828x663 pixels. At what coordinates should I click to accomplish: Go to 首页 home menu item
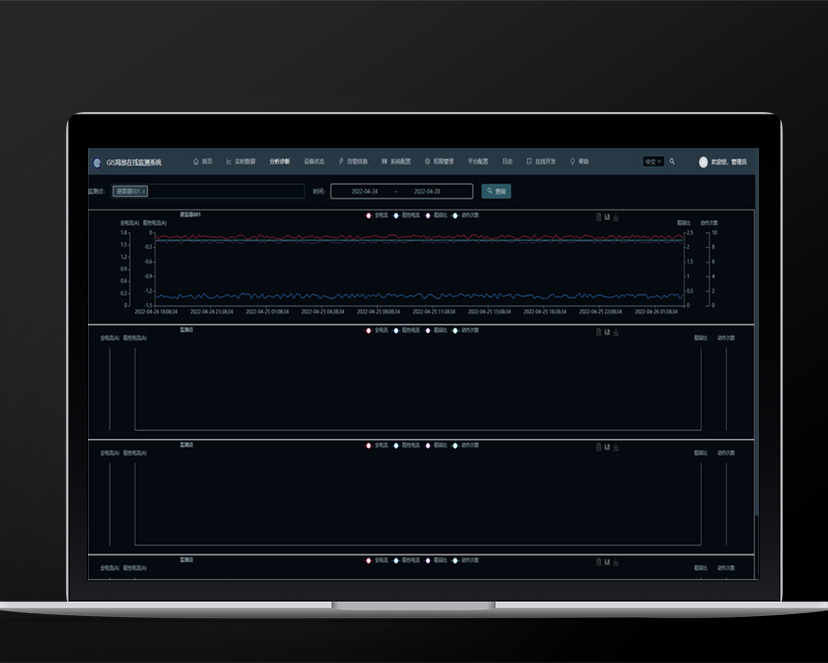click(x=203, y=161)
